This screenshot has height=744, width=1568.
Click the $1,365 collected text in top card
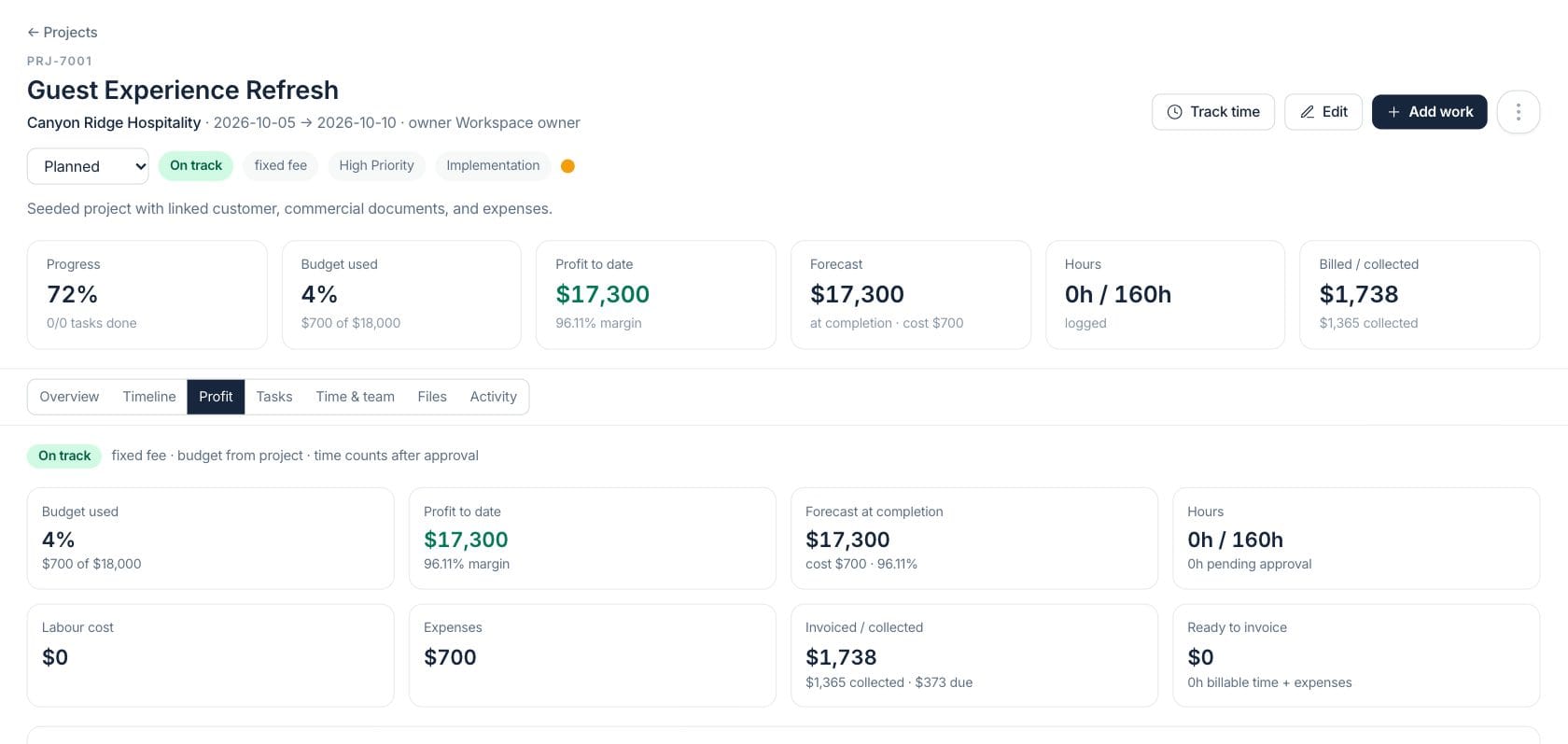1368,323
